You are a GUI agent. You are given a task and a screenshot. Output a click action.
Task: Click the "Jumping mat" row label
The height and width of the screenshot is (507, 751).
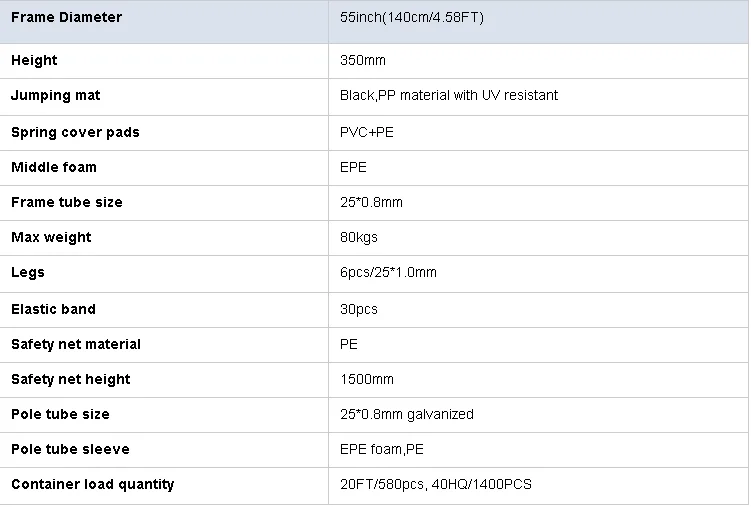(x=56, y=95)
